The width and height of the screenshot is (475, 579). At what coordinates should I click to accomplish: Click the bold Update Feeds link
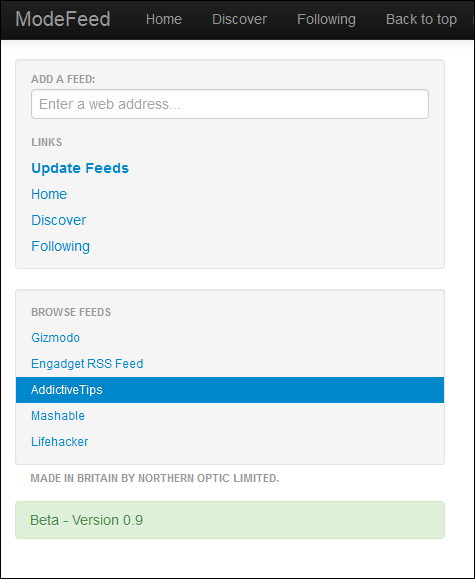(x=80, y=168)
